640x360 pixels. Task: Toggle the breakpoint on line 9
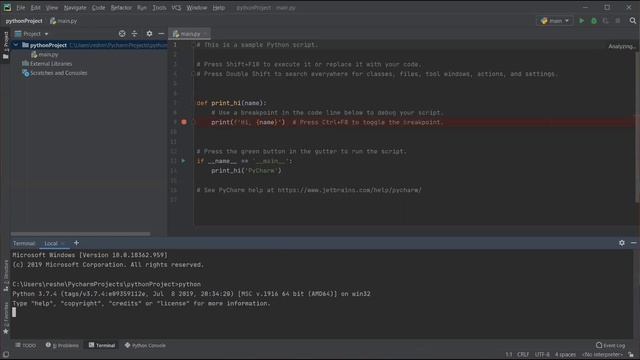[x=184, y=122]
